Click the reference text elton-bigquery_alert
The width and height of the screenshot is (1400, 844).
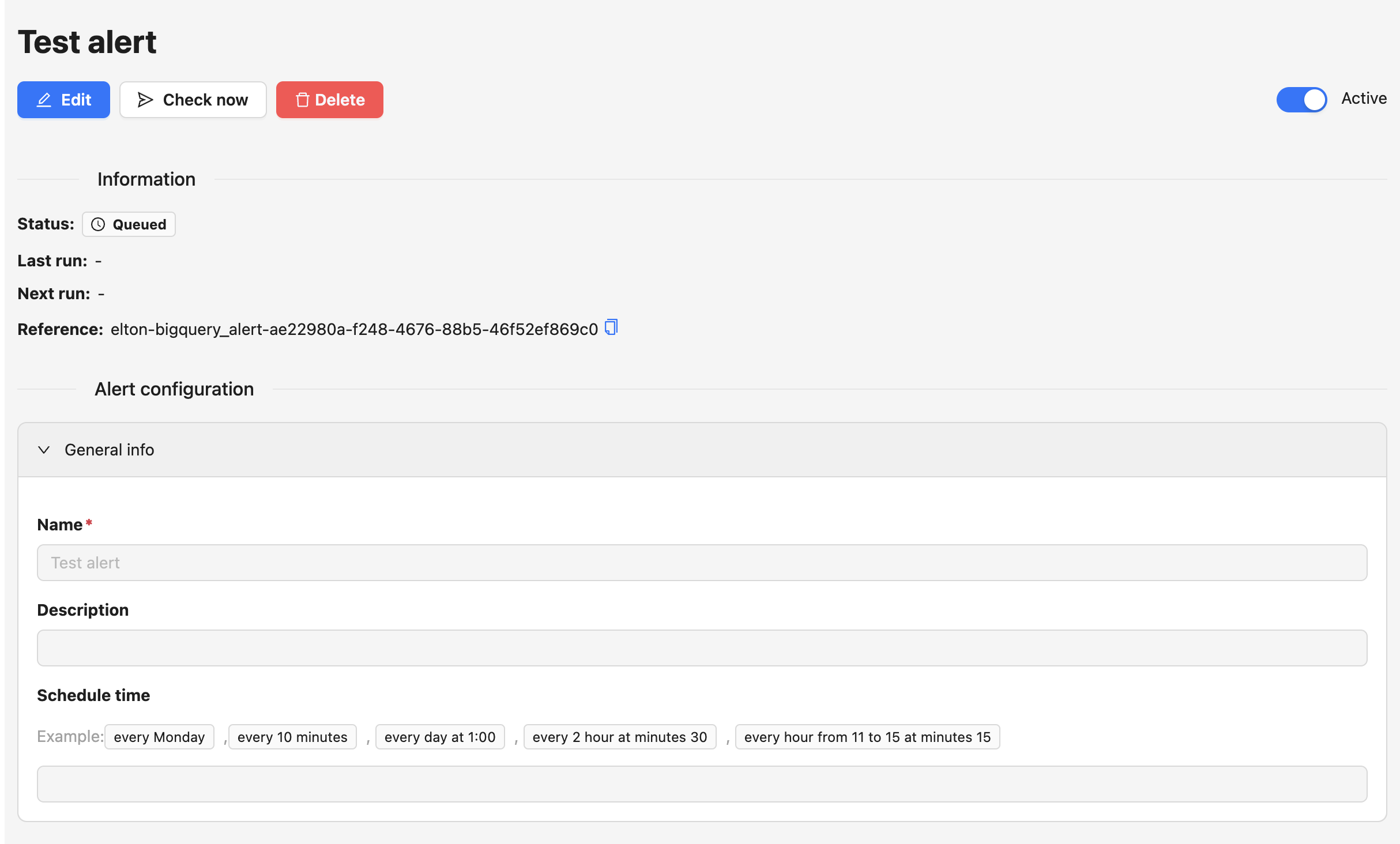tap(354, 329)
